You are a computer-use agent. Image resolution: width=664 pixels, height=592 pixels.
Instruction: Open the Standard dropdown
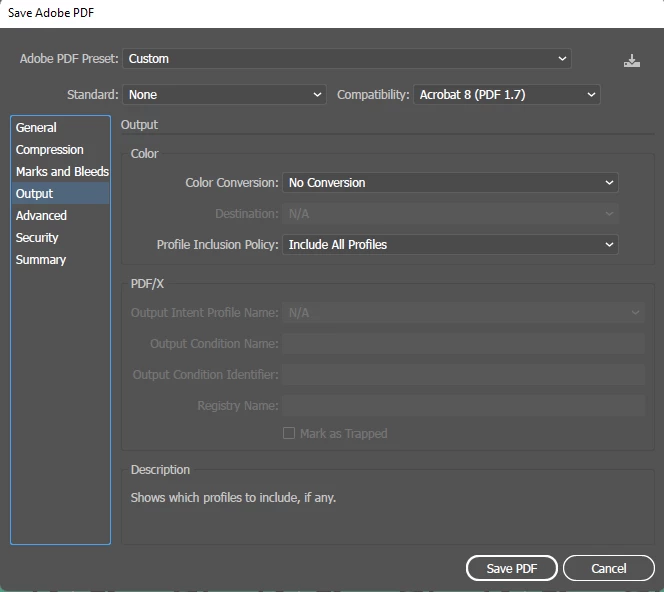pyautogui.click(x=224, y=94)
